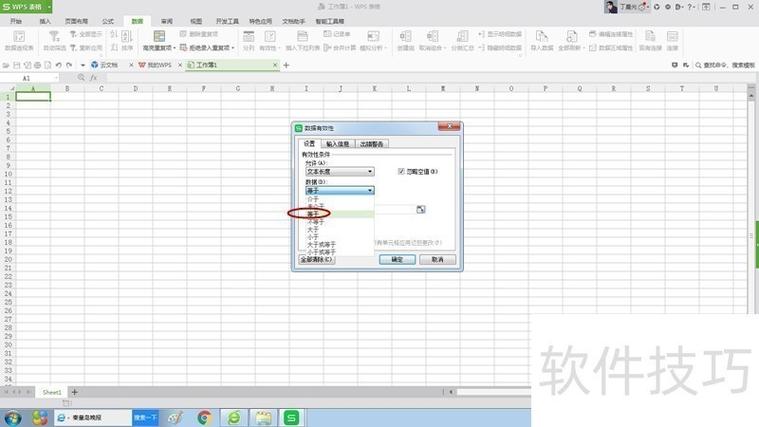Open the 插入 ribbon tab
759x427 pixels.
pyautogui.click(x=45, y=21)
